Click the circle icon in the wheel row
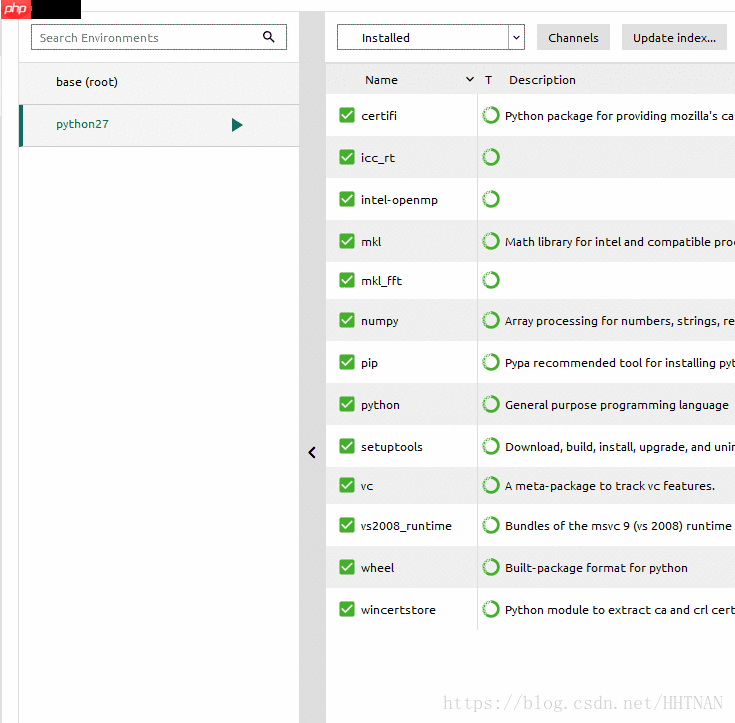This screenshot has height=723, width=735. 491,567
